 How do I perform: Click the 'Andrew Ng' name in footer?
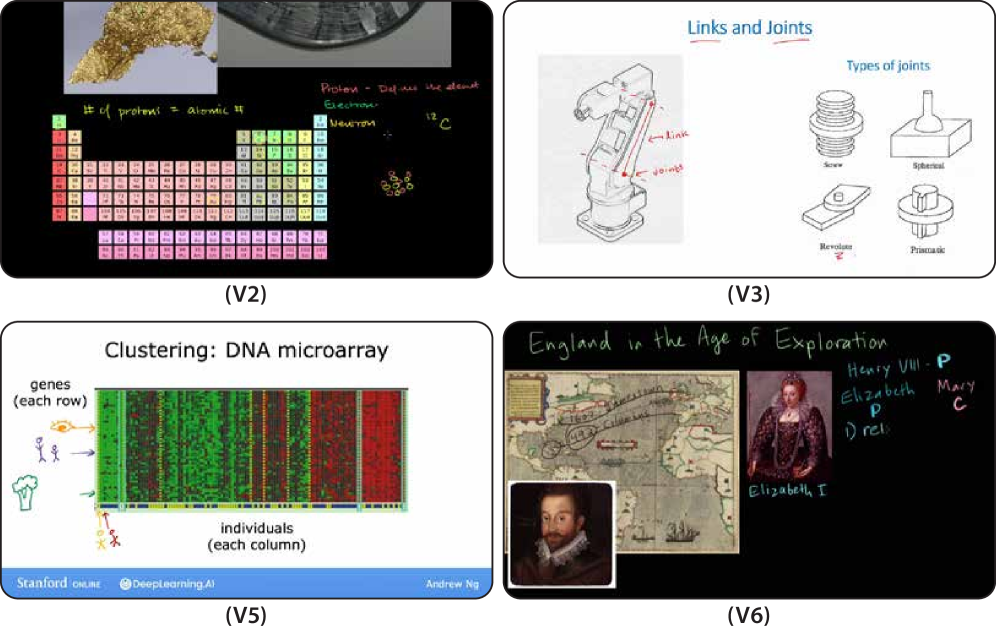[x=452, y=584]
